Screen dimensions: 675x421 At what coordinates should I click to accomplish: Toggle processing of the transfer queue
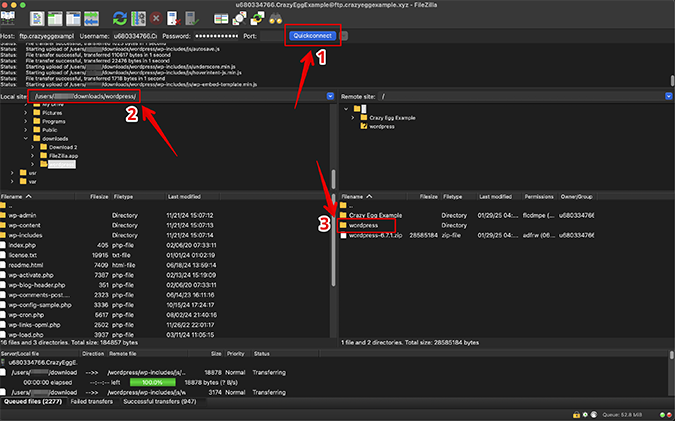138,19
